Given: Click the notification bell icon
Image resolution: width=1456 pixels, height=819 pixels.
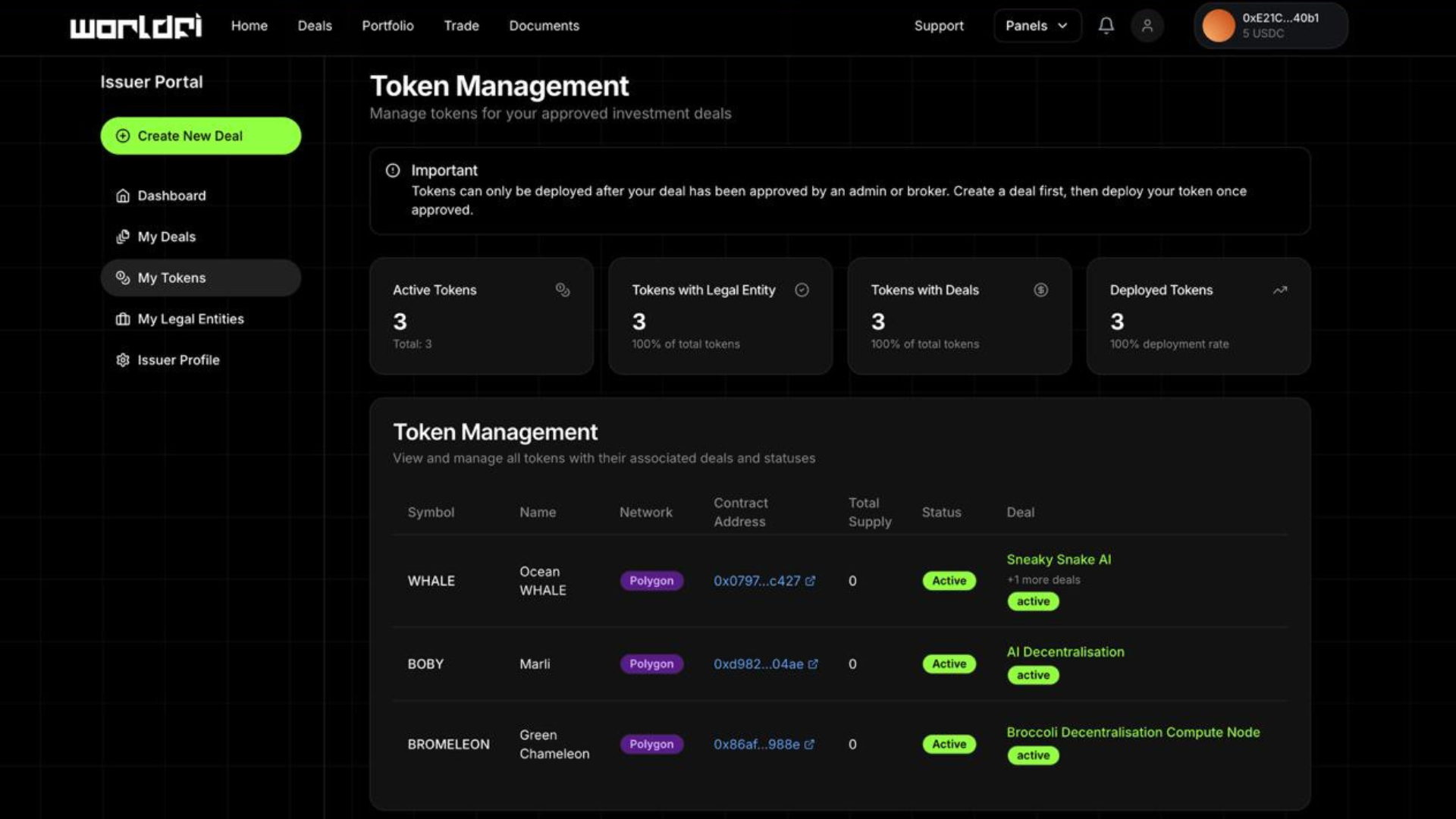Looking at the screenshot, I should (x=1106, y=26).
